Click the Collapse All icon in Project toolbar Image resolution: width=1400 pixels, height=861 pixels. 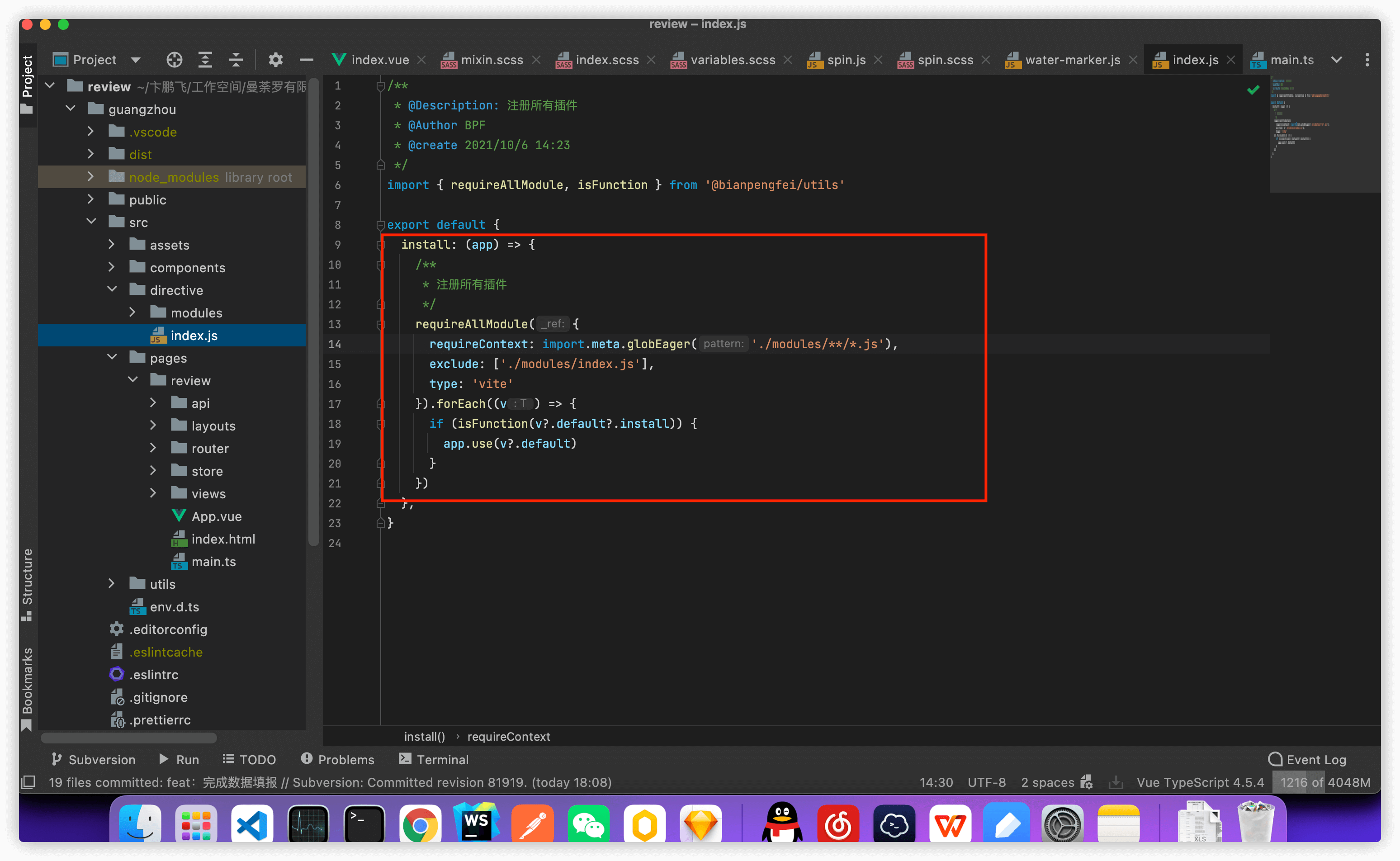tap(236, 60)
